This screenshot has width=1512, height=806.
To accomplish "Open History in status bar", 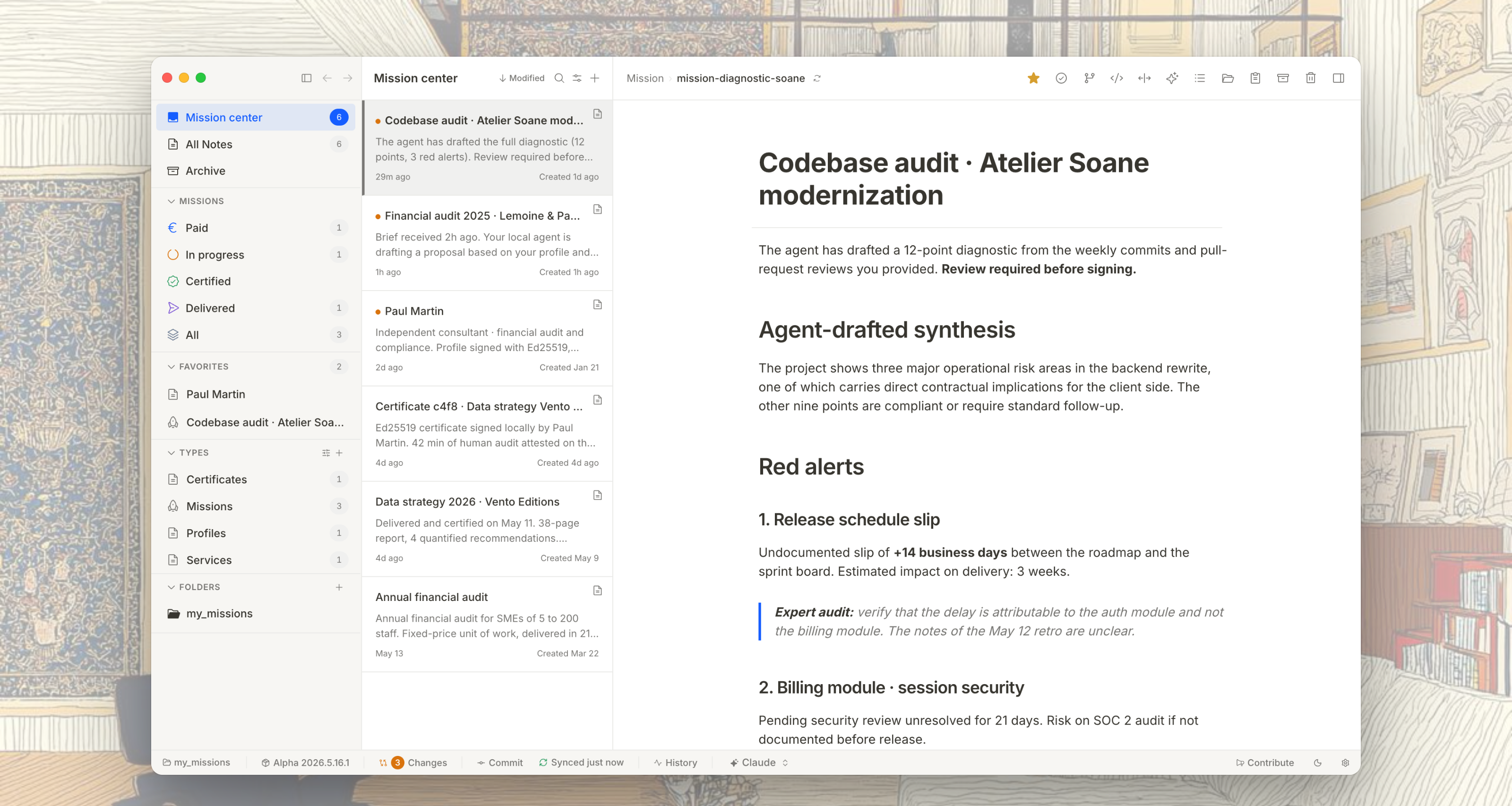I will [x=676, y=763].
